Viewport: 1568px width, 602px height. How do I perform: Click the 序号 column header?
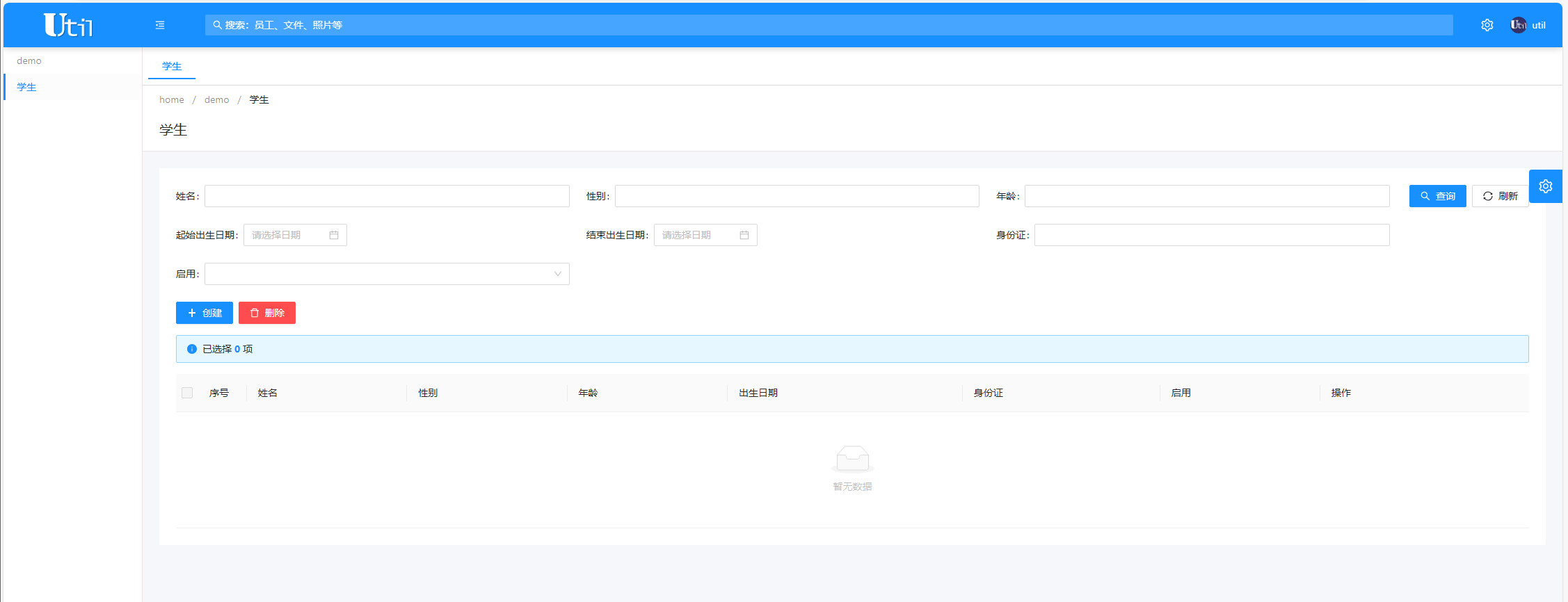pyautogui.click(x=219, y=393)
